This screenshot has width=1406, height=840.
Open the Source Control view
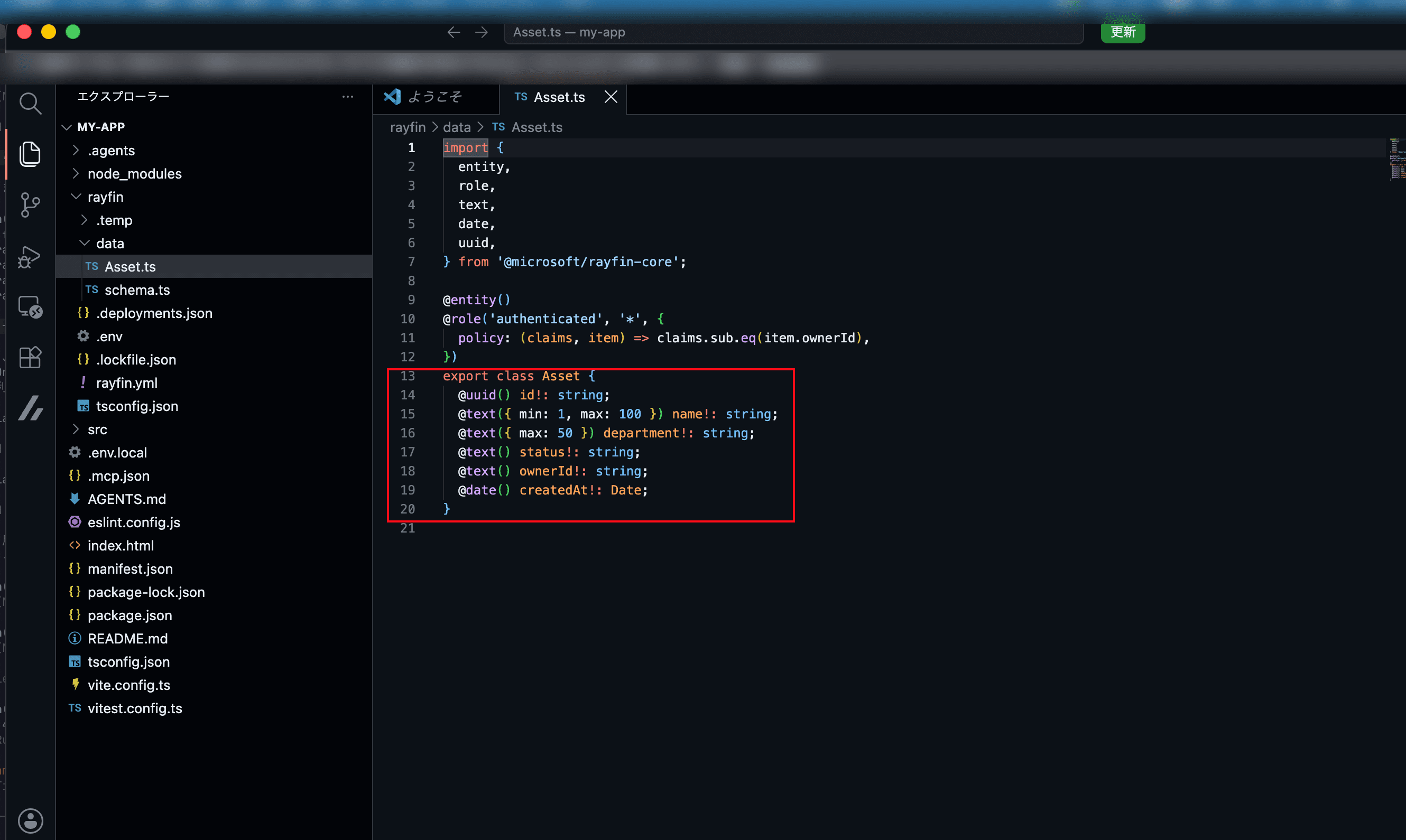30,205
